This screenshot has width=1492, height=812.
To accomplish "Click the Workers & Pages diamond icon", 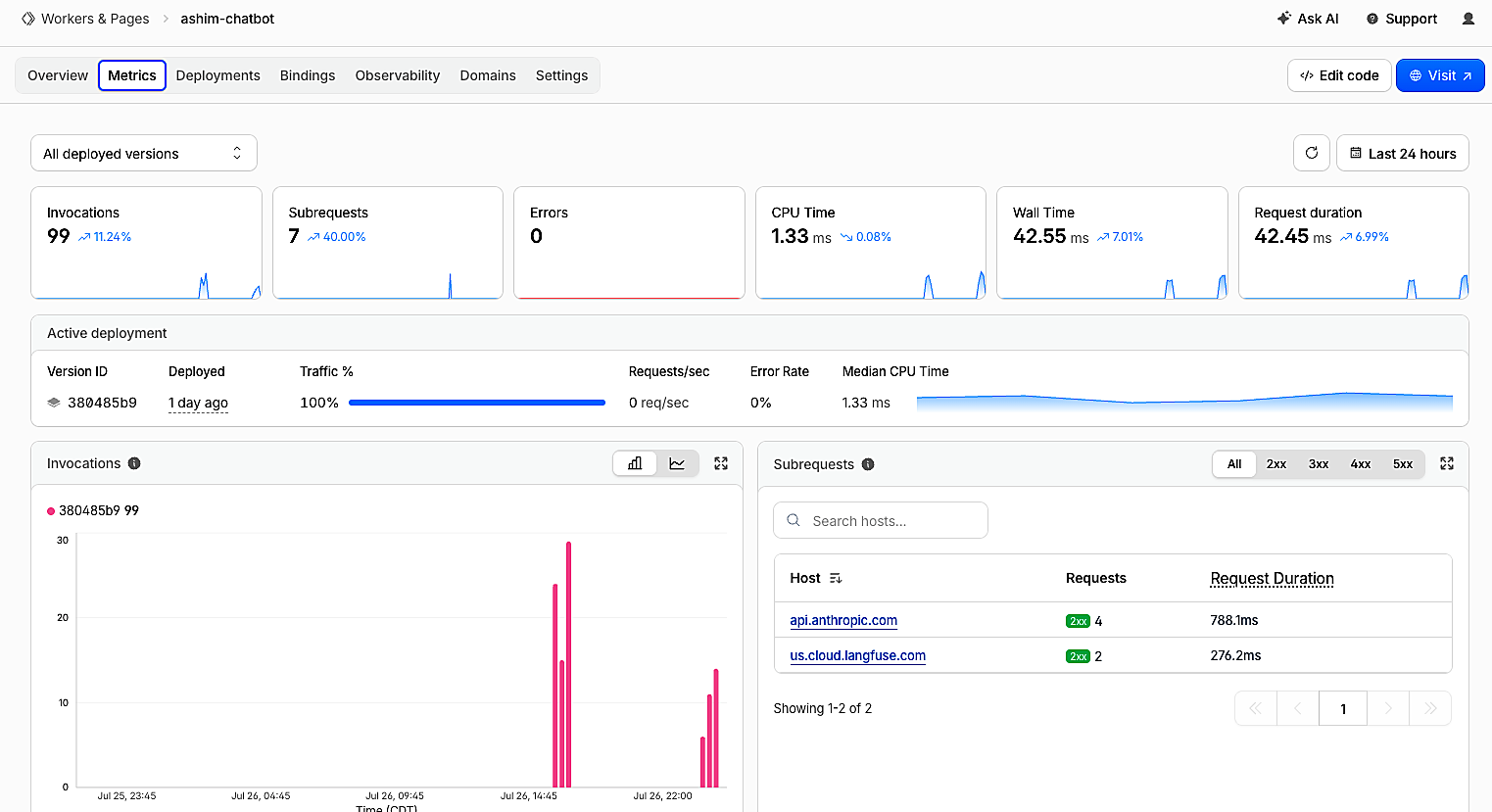I will tap(28, 19).
